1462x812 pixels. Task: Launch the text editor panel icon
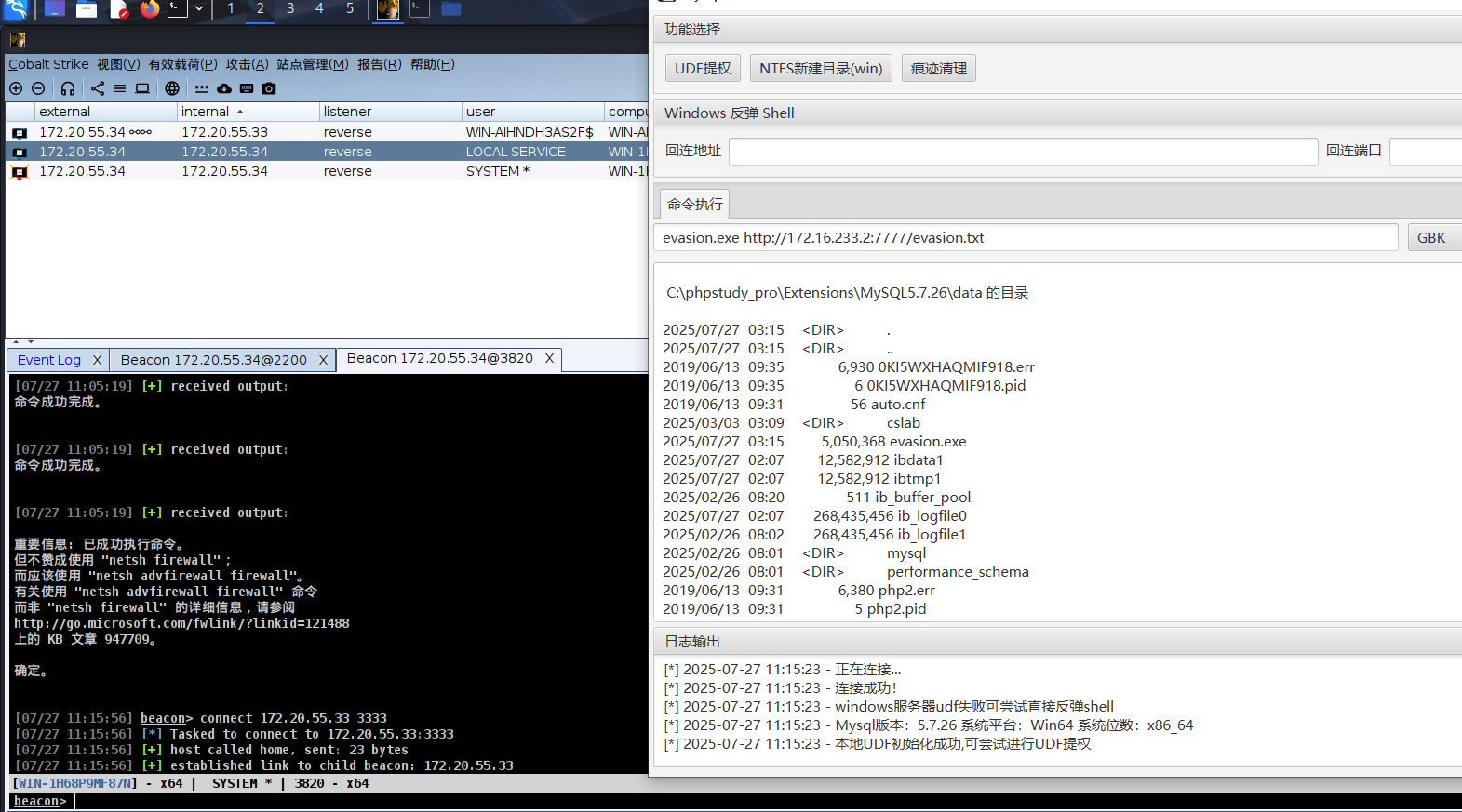click(119, 9)
